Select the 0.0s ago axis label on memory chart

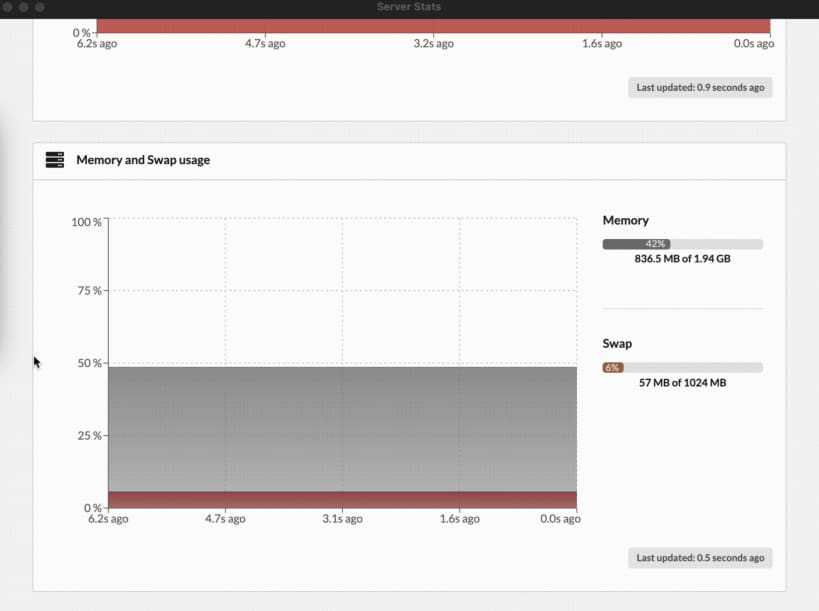click(558, 518)
